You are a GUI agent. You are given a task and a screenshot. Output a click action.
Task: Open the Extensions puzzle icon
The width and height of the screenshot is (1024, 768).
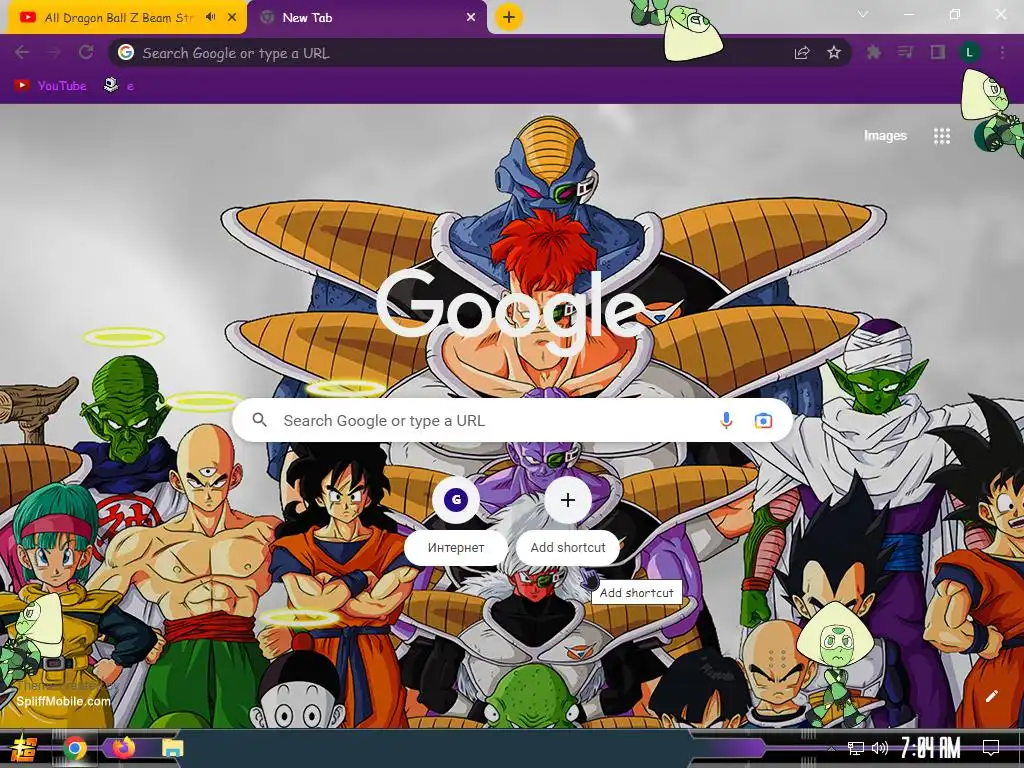(874, 53)
